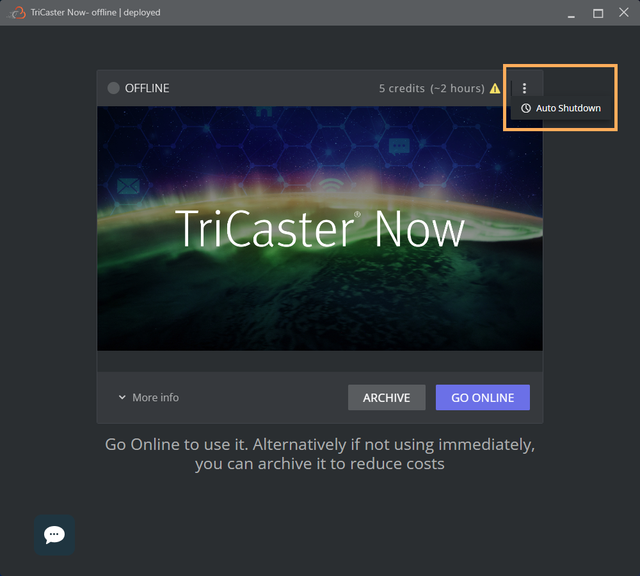Click the OFFLINE status label
The image size is (640, 576).
tap(147, 88)
